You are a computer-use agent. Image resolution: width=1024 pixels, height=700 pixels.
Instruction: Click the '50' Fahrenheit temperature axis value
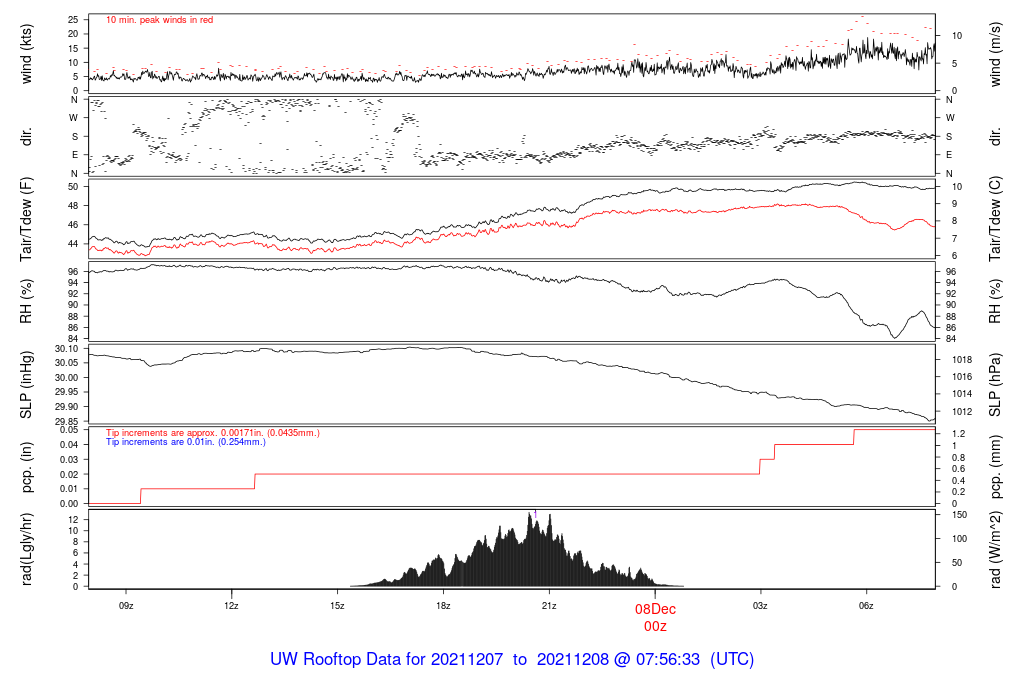point(73,187)
